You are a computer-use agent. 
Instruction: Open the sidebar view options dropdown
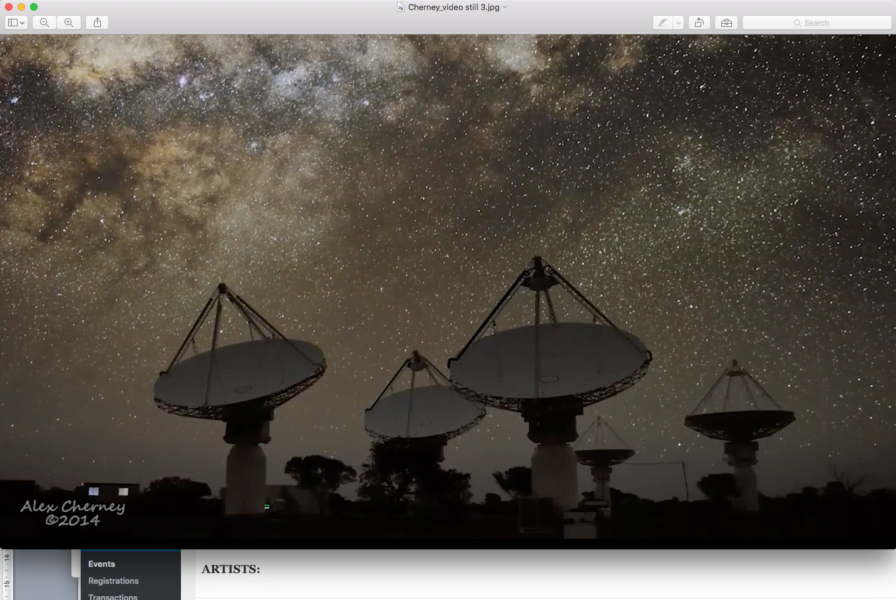16,22
